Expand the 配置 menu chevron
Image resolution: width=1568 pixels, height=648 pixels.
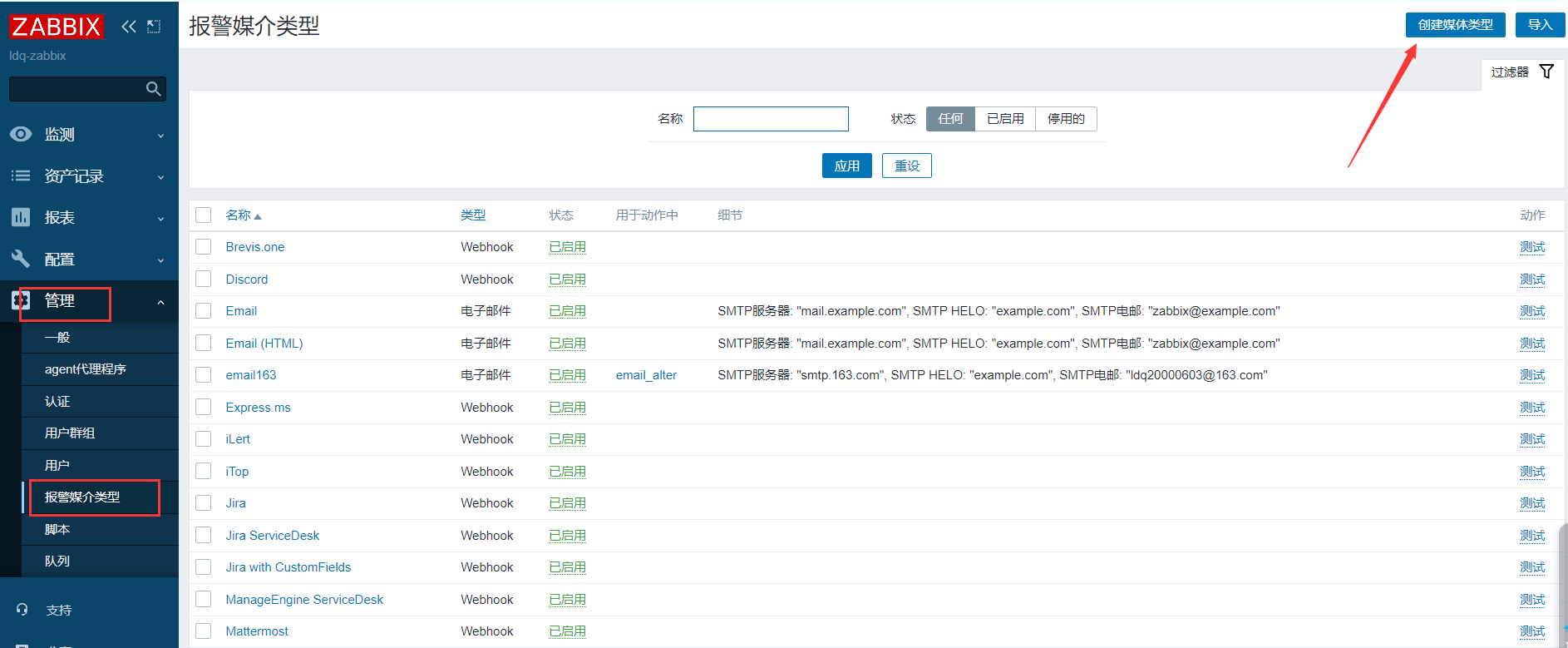(x=160, y=260)
